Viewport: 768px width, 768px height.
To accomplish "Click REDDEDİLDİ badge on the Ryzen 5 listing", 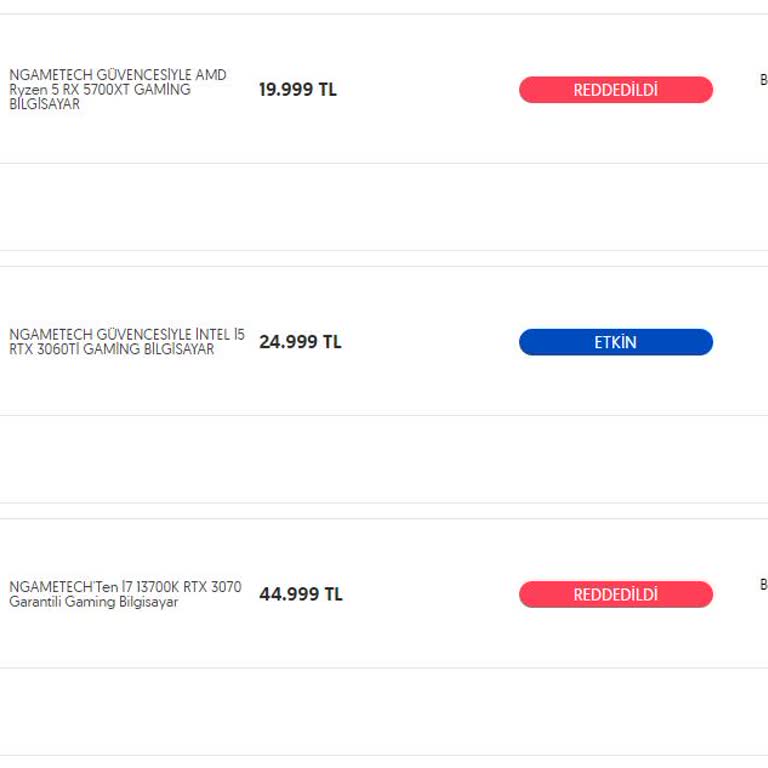I will (615, 90).
